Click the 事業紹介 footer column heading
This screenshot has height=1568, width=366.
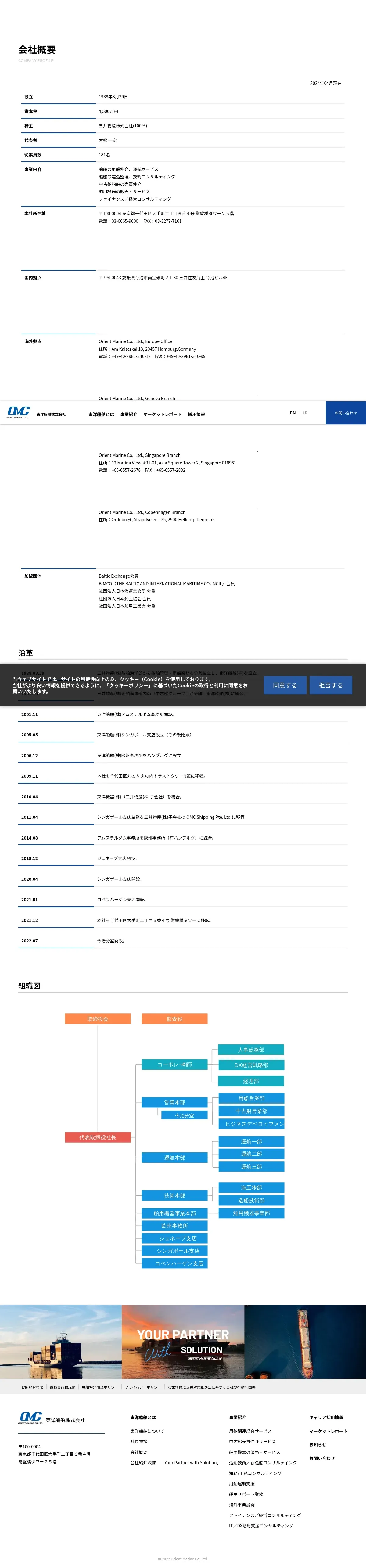(238, 1417)
